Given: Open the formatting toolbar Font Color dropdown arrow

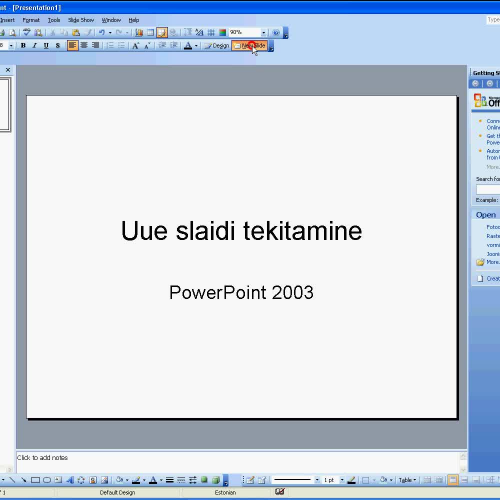Looking at the screenshot, I should point(196,46).
